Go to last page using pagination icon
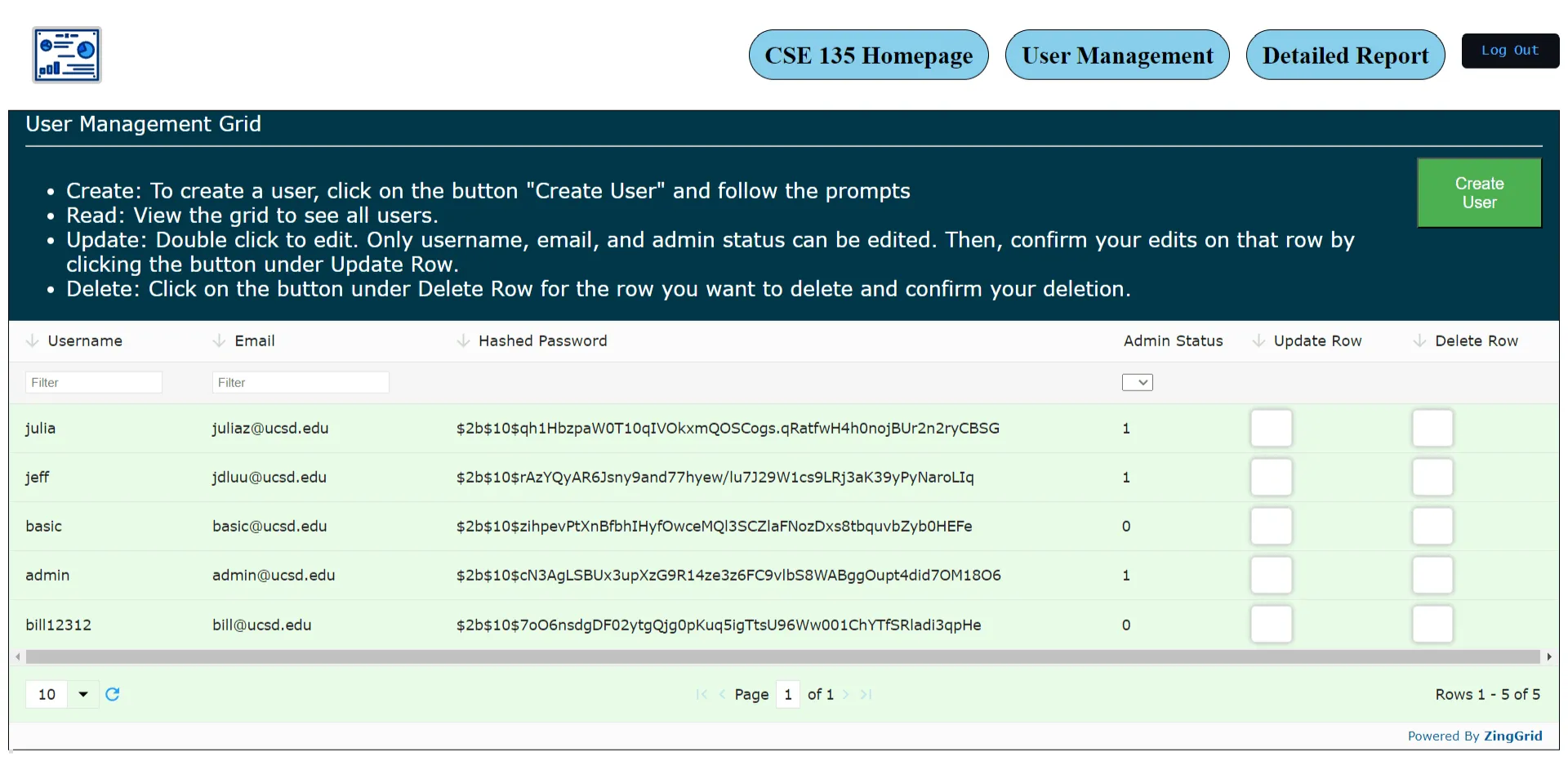1568x770 pixels. point(866,694)
